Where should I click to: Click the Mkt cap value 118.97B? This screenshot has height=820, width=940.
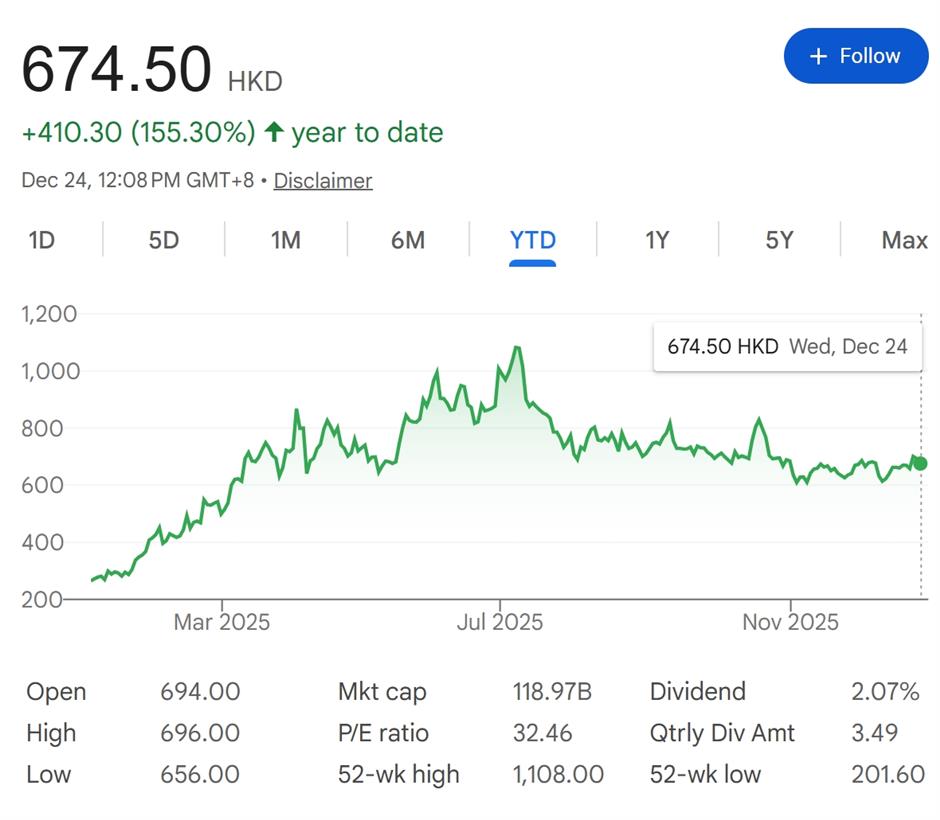pyautogui.click(x=552, y=692)
